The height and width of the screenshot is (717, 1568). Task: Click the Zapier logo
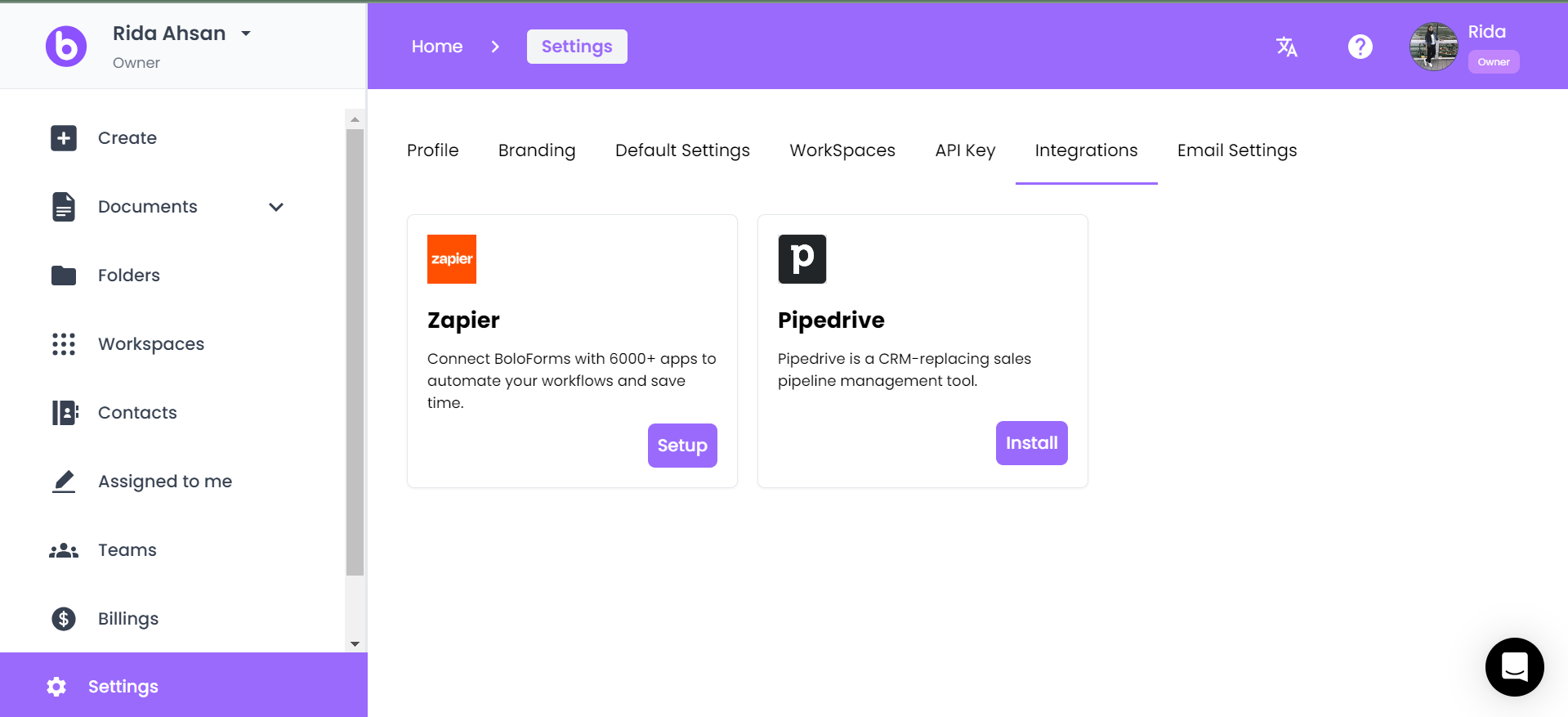[x=452, y=259]
